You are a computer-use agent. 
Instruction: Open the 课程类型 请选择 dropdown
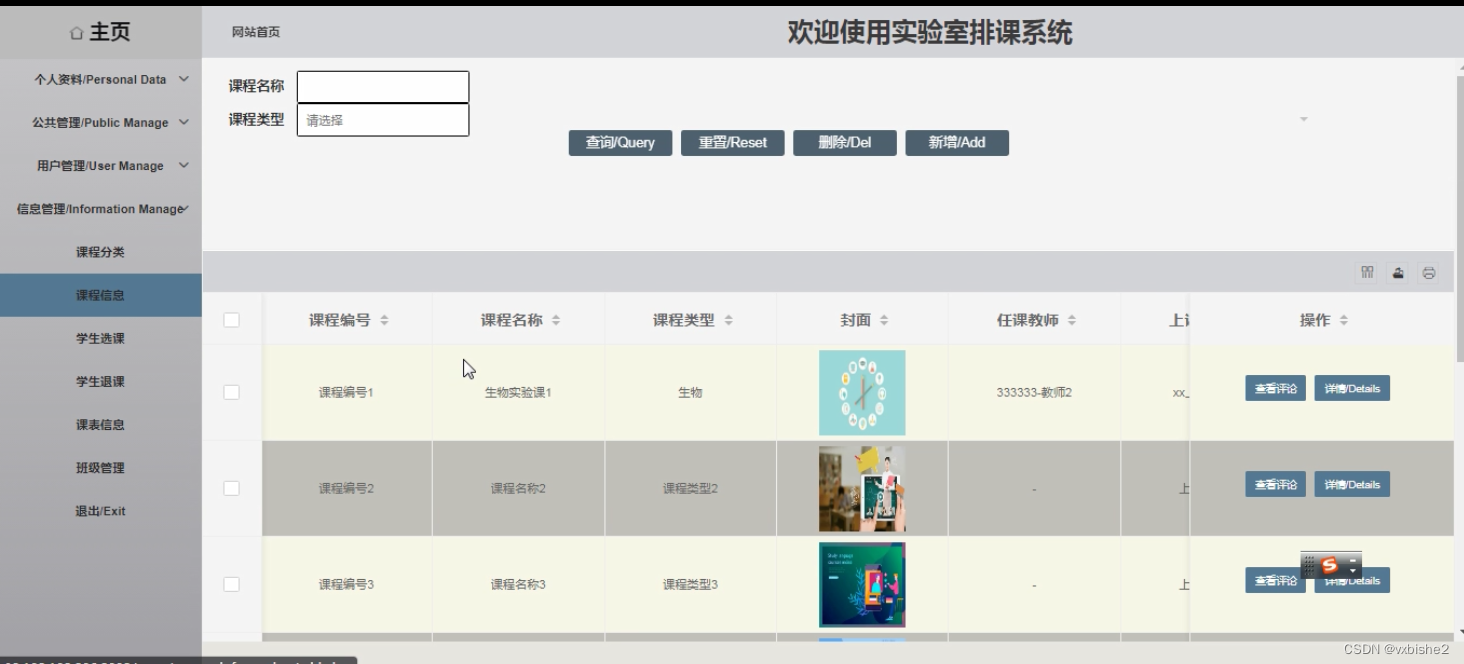tap(383, 120)
